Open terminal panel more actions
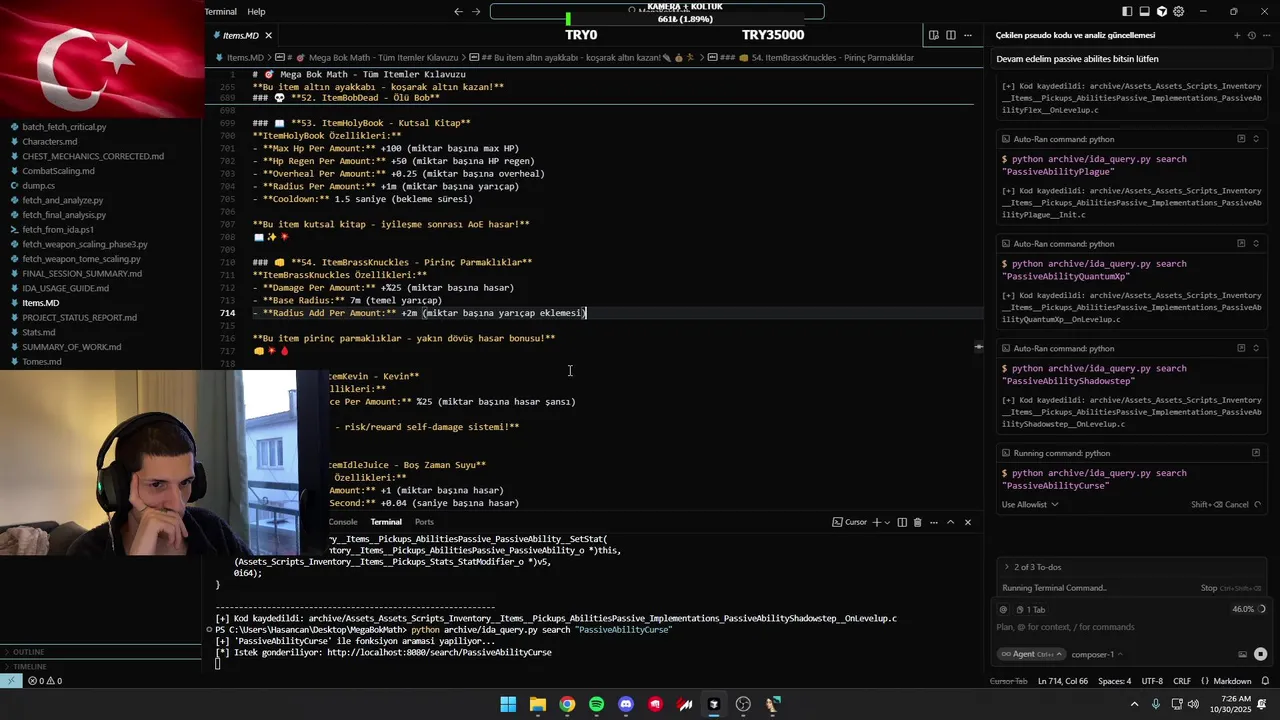 pyautogui.click(x=934, y=522)
